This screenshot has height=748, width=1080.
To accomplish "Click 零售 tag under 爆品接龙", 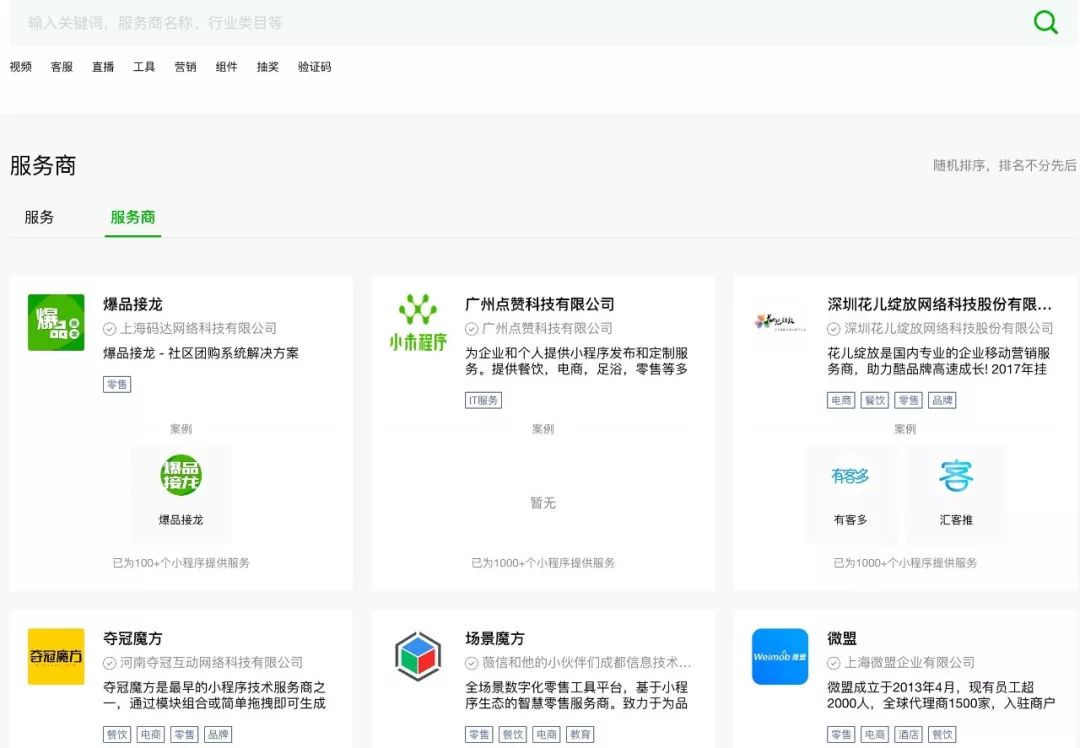I will pyautogui.click(x=117, y=384).
